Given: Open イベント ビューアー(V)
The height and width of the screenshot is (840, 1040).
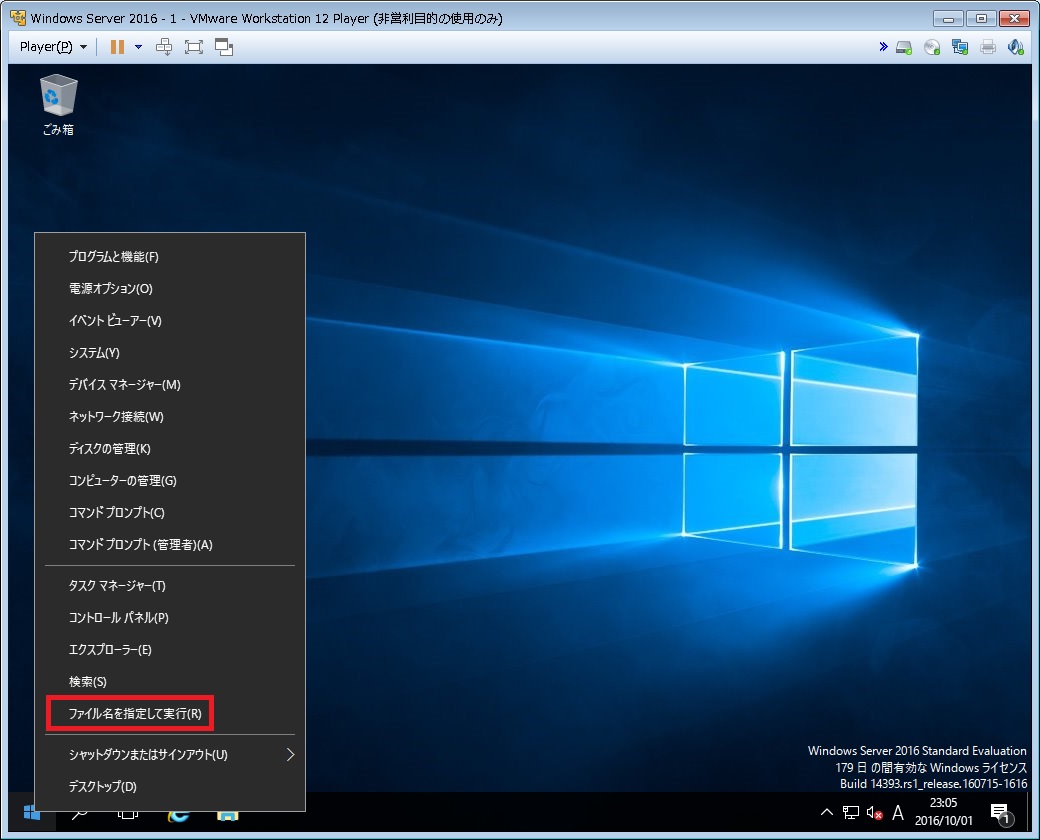Looking at the screenshot, I should click(170, 320).
